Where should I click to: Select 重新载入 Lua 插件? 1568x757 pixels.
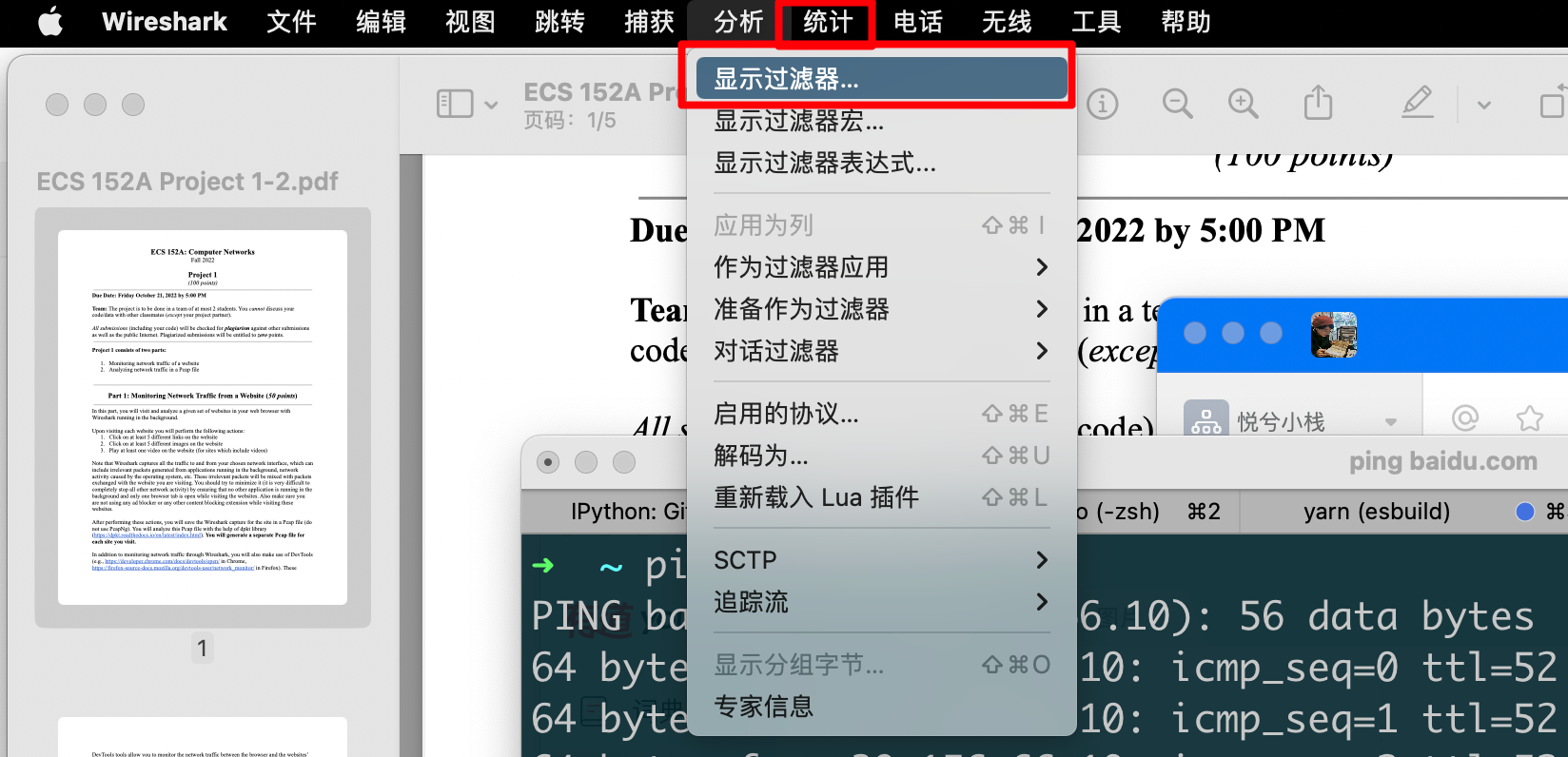[882, 497]
